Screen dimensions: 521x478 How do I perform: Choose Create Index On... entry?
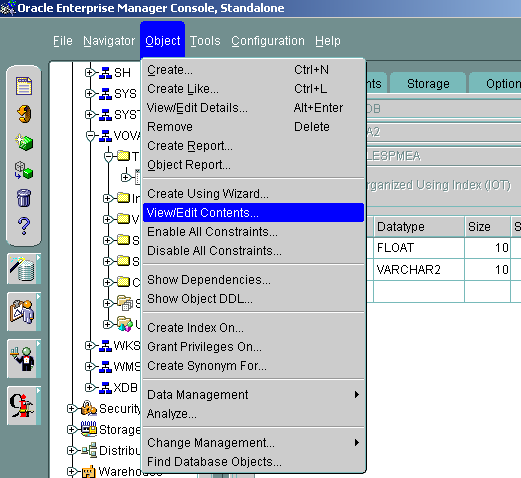tap(253, 327)
